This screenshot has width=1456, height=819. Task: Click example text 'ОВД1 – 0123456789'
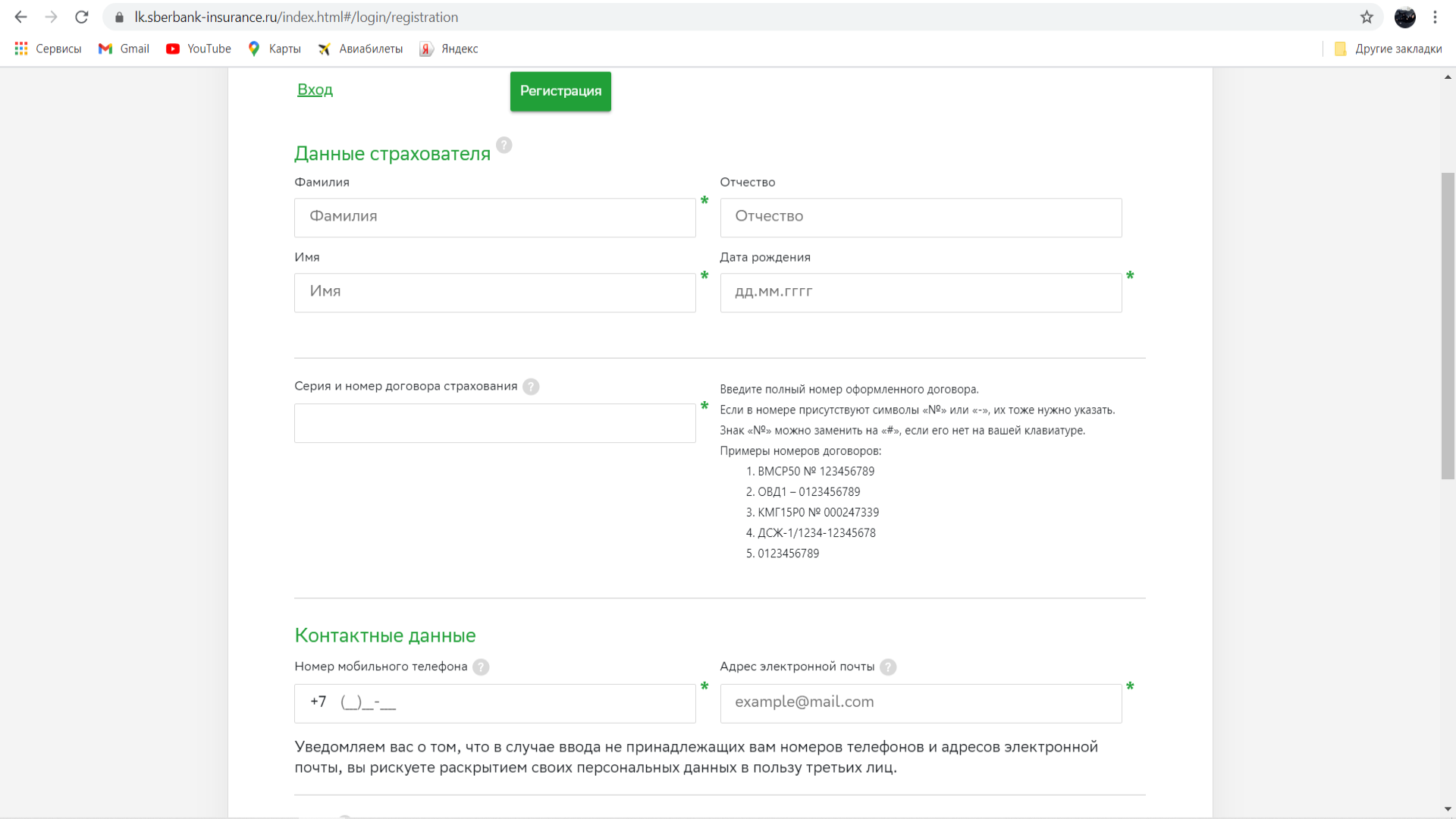809,492
